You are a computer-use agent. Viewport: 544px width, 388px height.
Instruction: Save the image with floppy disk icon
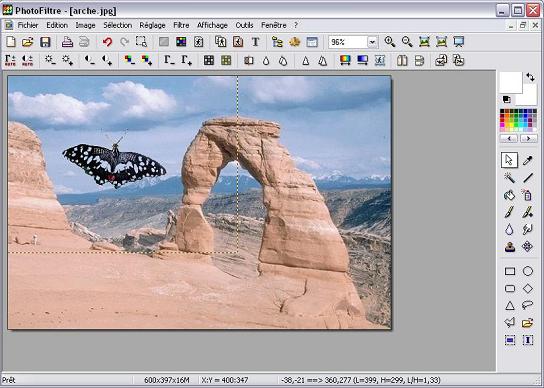pyautogui.click(x=45, y=42)
